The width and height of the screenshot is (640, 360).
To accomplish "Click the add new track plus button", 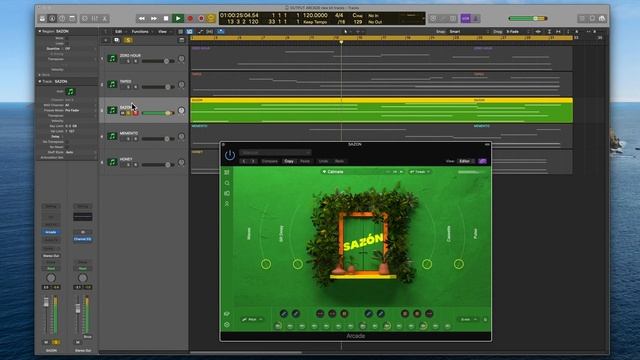I will click(x=106, y=40).
